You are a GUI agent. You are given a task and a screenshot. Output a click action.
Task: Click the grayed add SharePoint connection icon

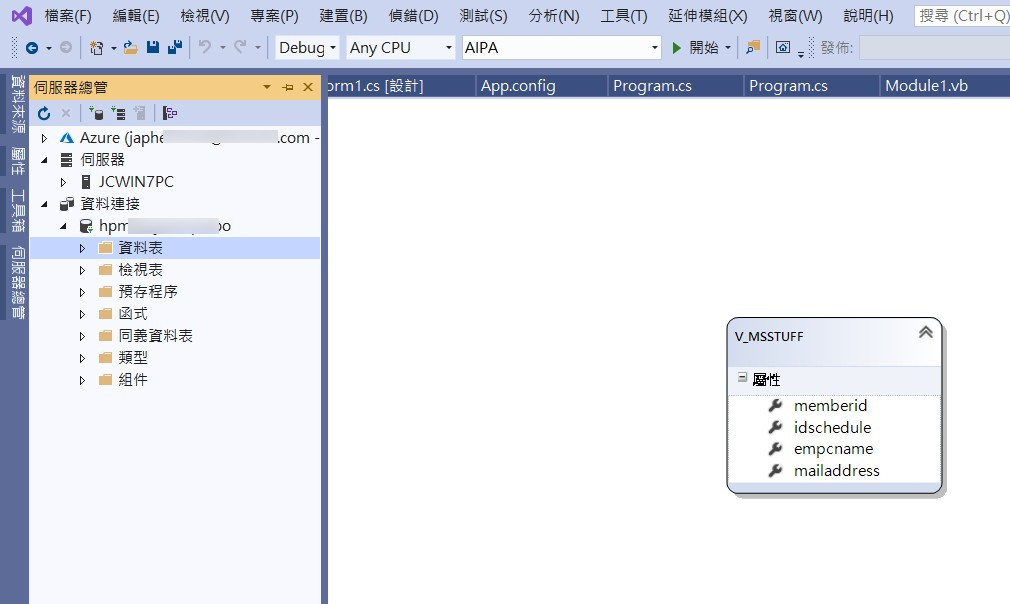pyautogui.click(x=139, y=113)
